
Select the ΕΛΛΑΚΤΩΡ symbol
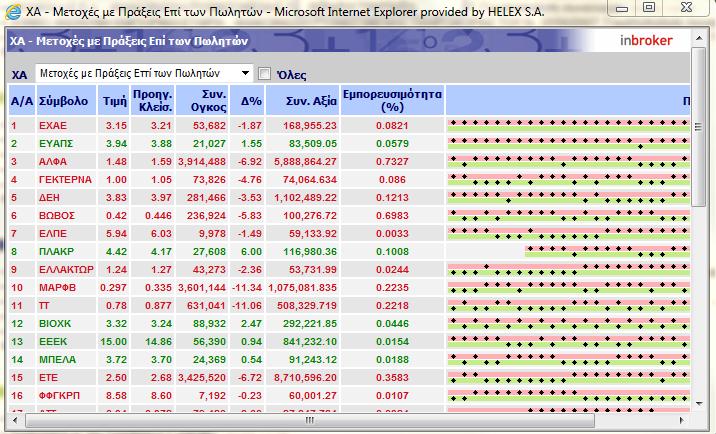click(x=66, y=270)
